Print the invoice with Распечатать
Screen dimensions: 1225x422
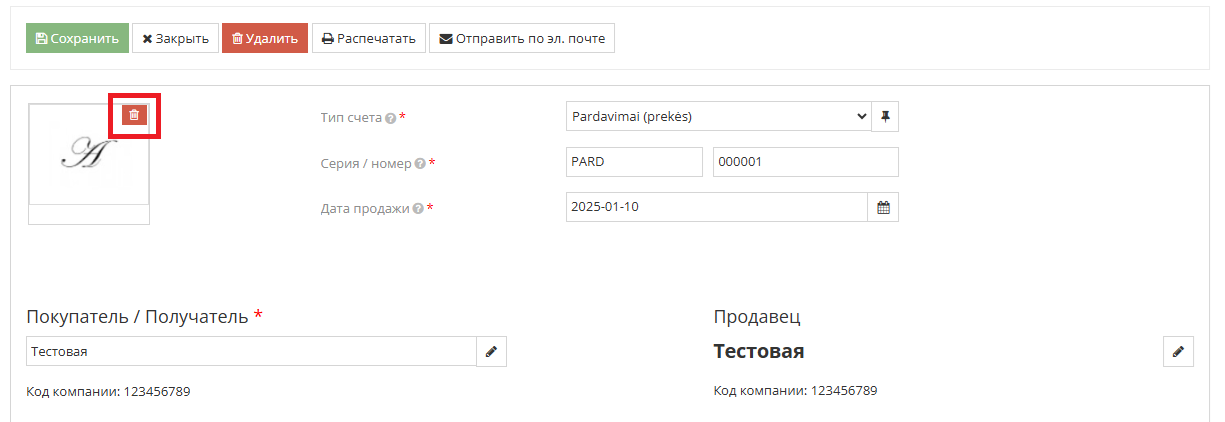tap(369, 38)
